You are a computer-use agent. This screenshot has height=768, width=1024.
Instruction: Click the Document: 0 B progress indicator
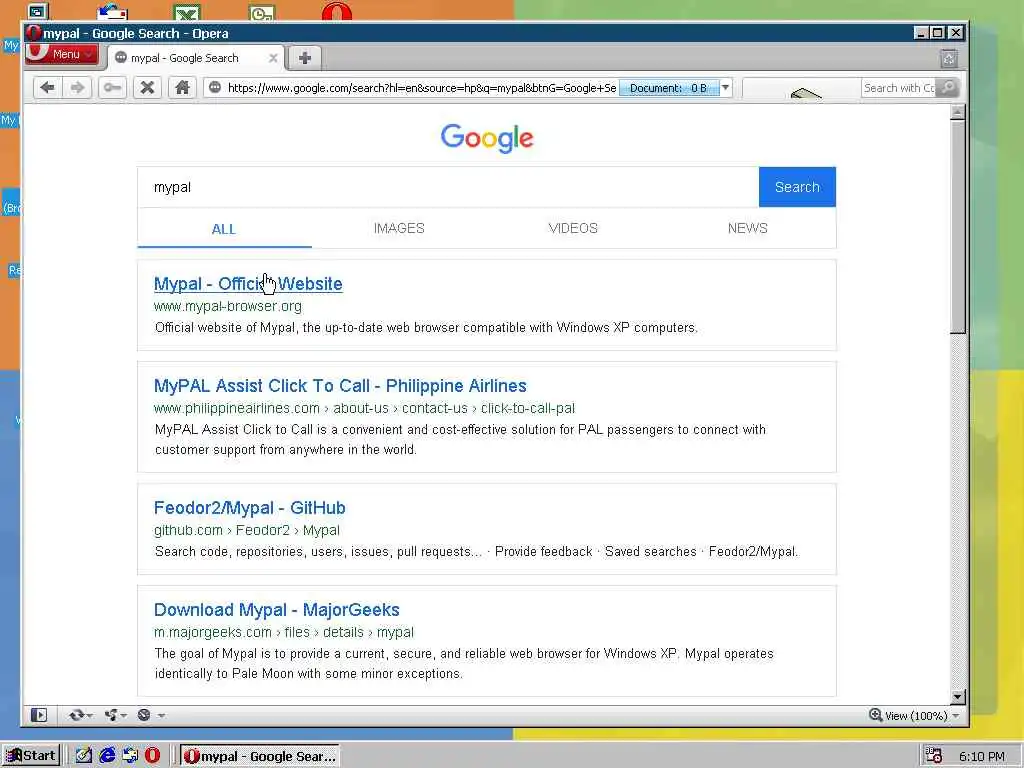(668, 88)
